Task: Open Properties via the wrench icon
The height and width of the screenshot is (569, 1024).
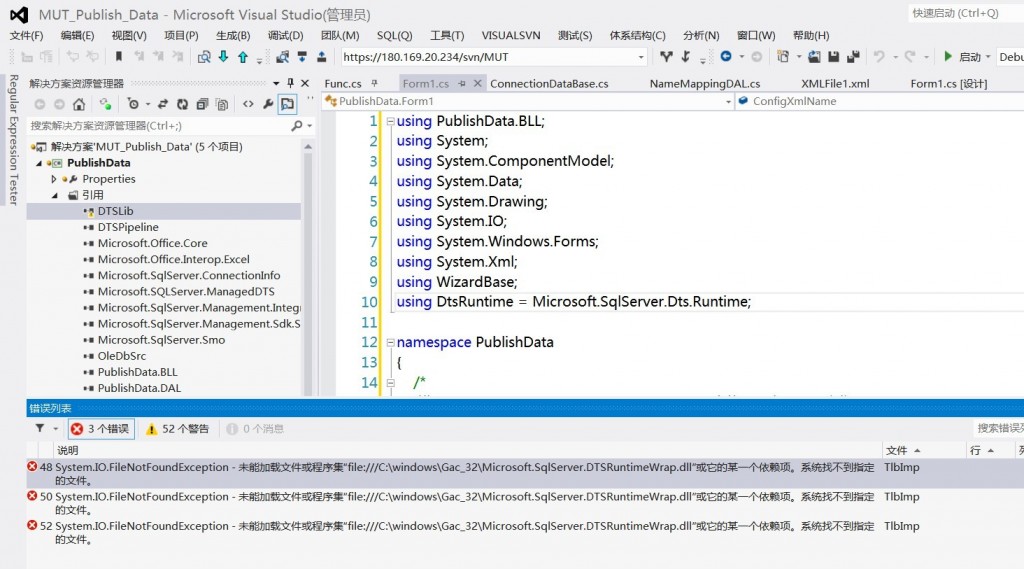Action: click(268, 104)
